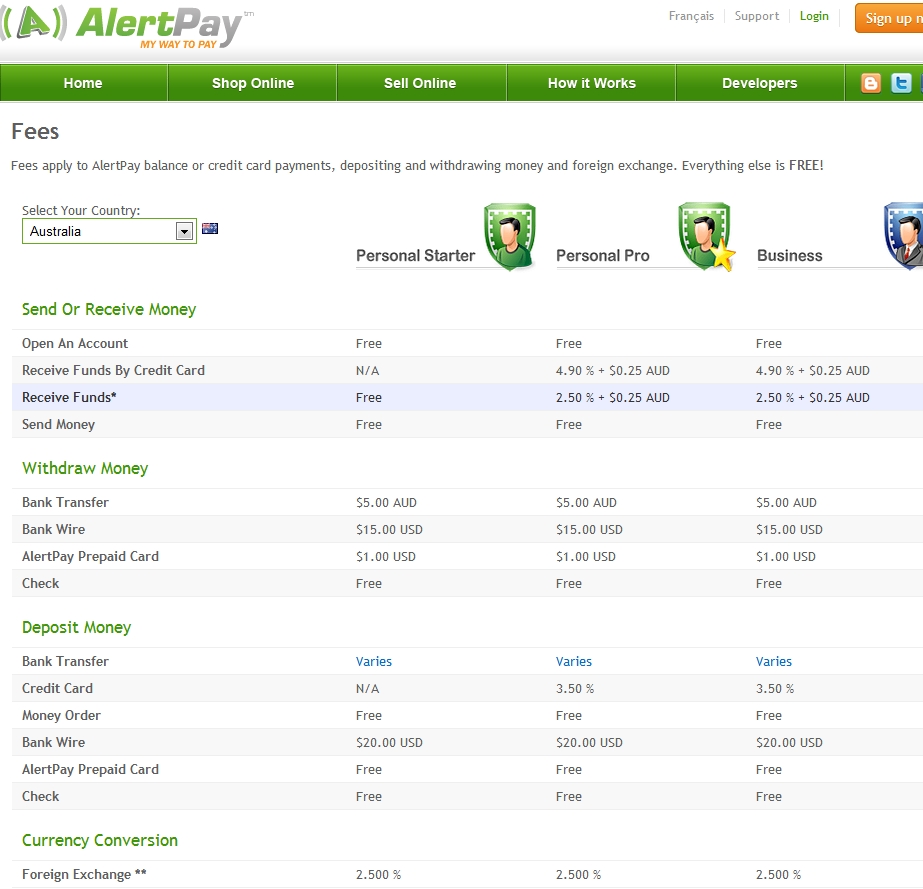923x889 pixels.
Task: Click Business 2.50 % + $0.25 AUD fee
Action: pyautogui.click(x=813, y=397)
